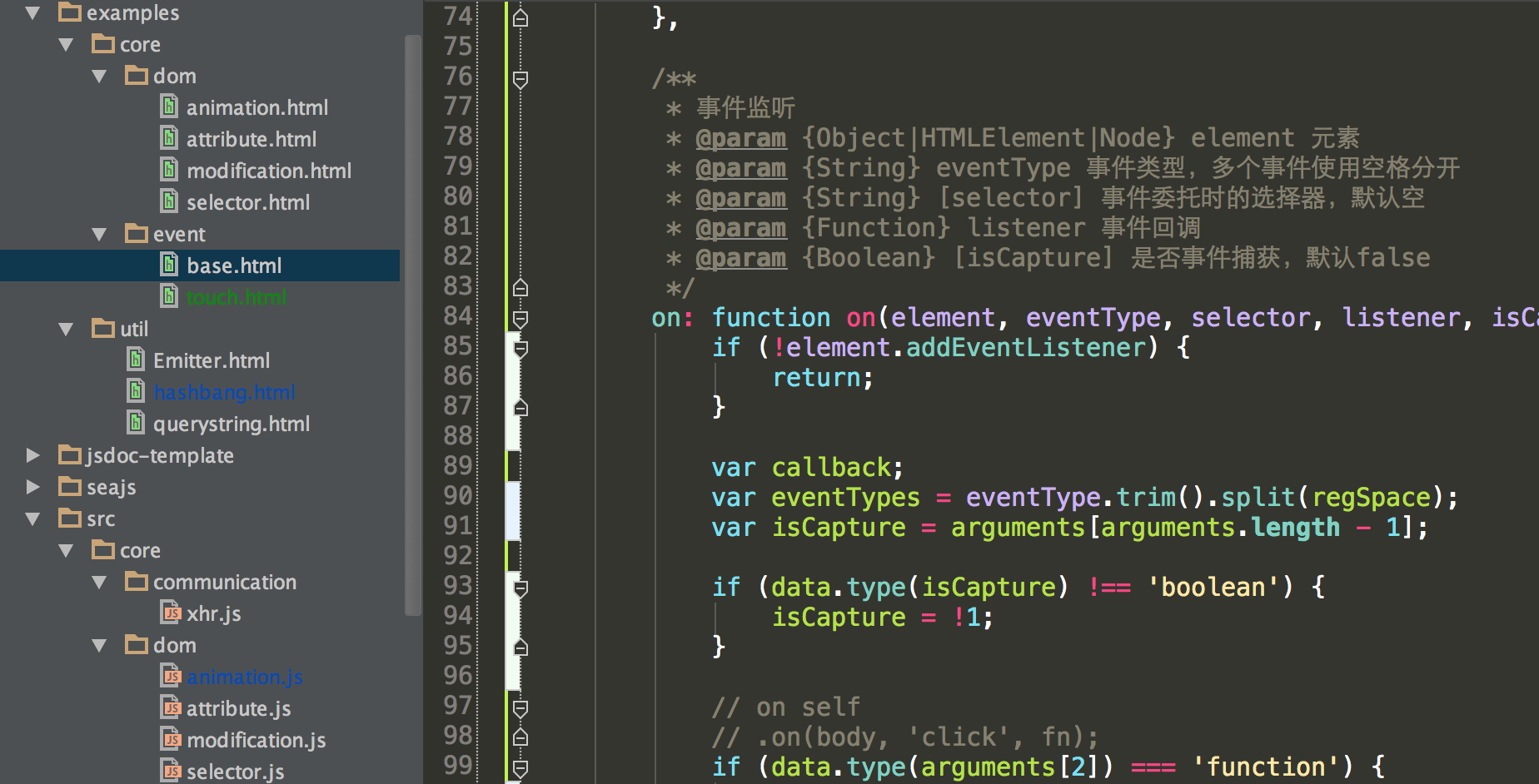The height and width of the screenshot is (784, 1539).
Task: Click the jsdoc-template folder icon
Action: [x=70, y=454]
